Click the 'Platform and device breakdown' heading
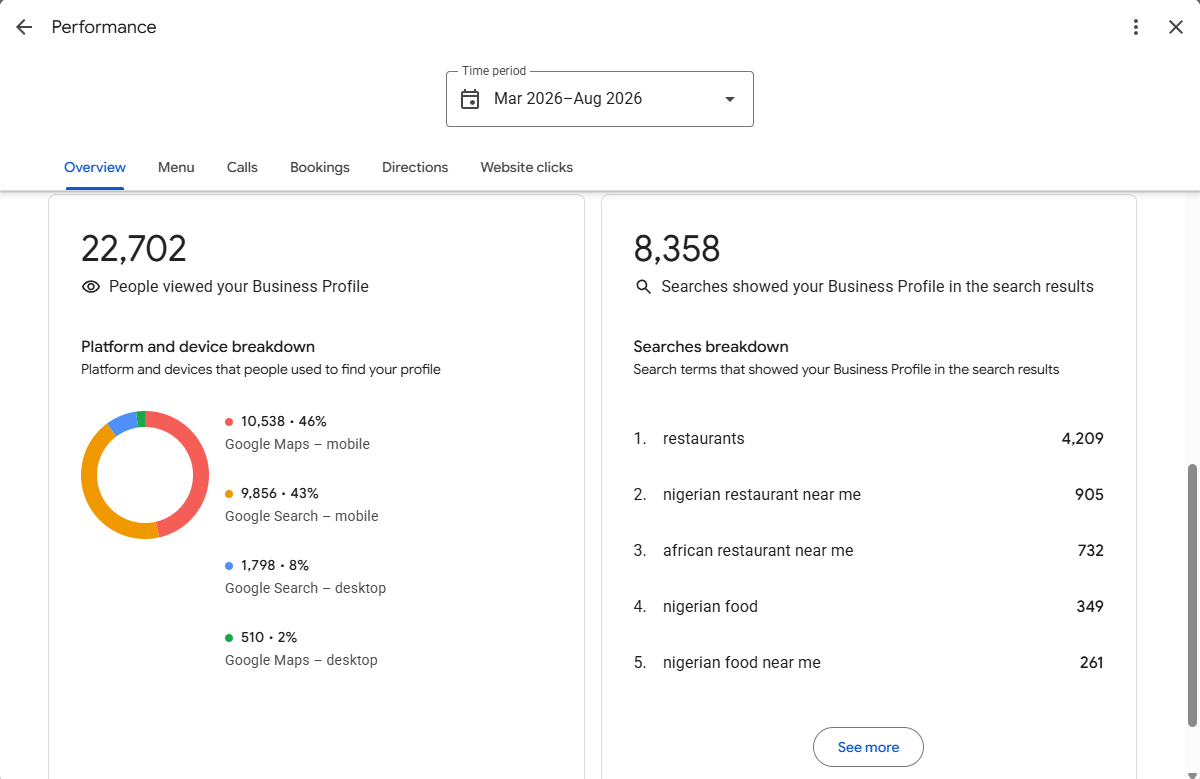This screenshot has width=1200, height=779. pos(198,347)
